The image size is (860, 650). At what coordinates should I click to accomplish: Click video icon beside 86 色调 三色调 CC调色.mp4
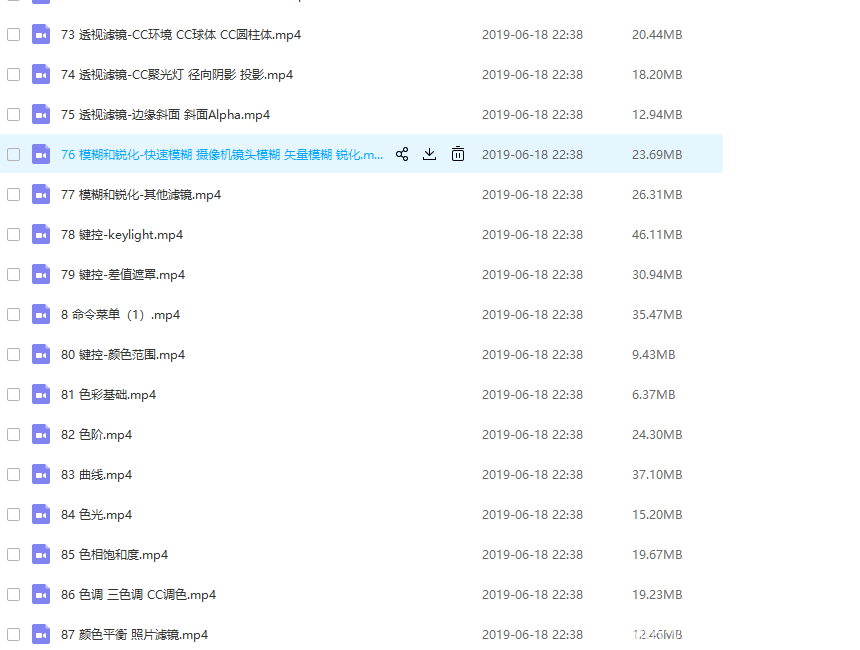pyautogui.click(x=41, y=594)
